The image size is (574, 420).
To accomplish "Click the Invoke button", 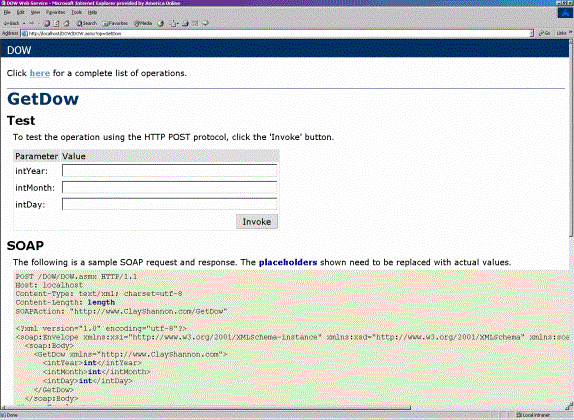I will pos(257,222).
